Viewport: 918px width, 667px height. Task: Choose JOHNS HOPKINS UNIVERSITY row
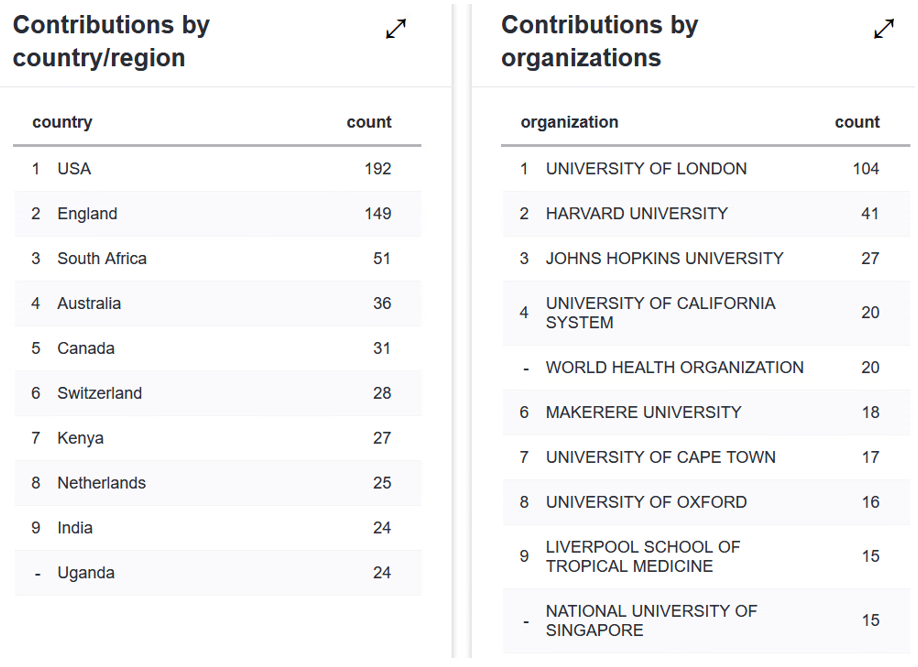[x=665, y=259]
